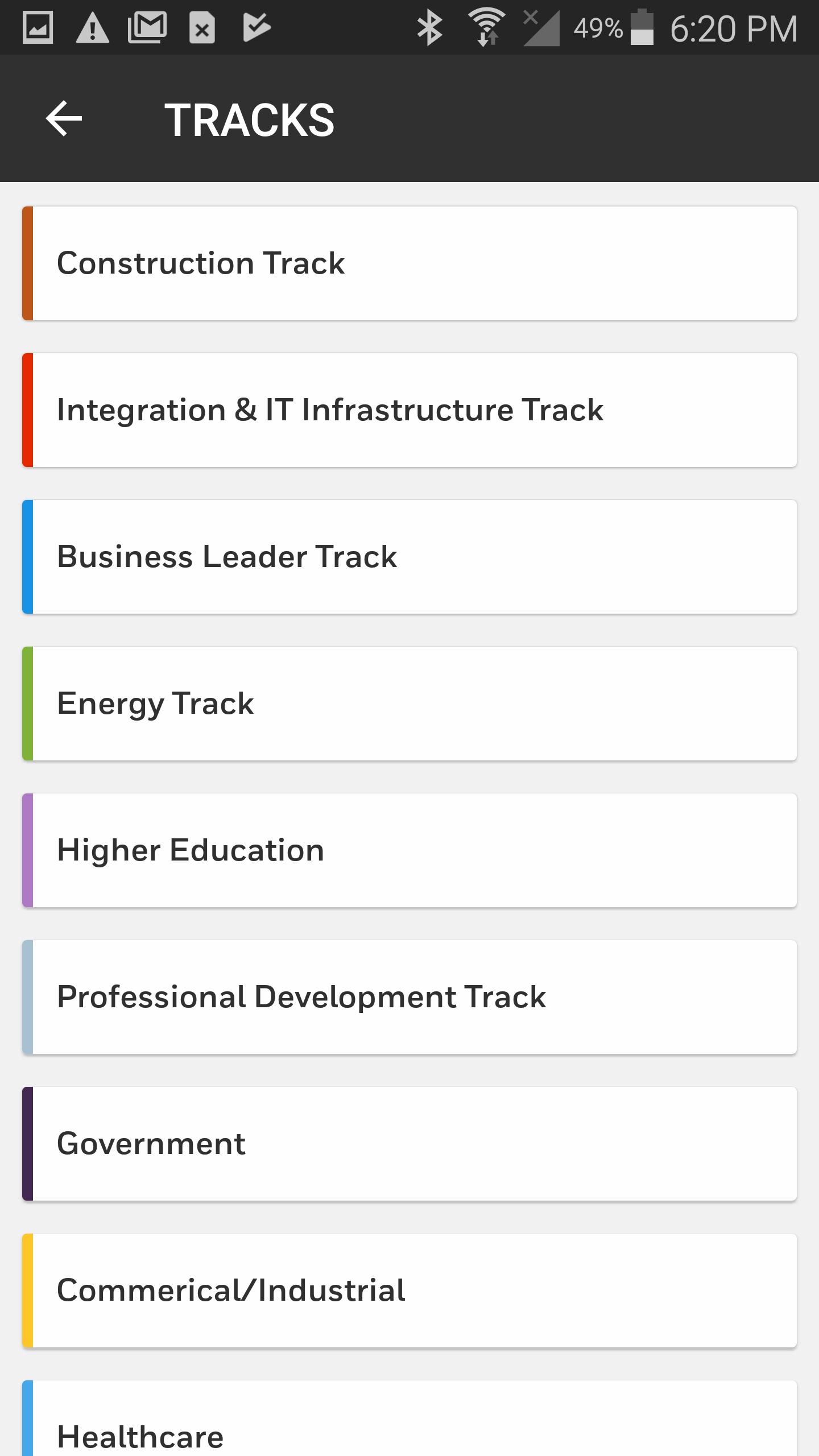
Task: Open the Healthcare track
Action: [x=409, y=1422]
